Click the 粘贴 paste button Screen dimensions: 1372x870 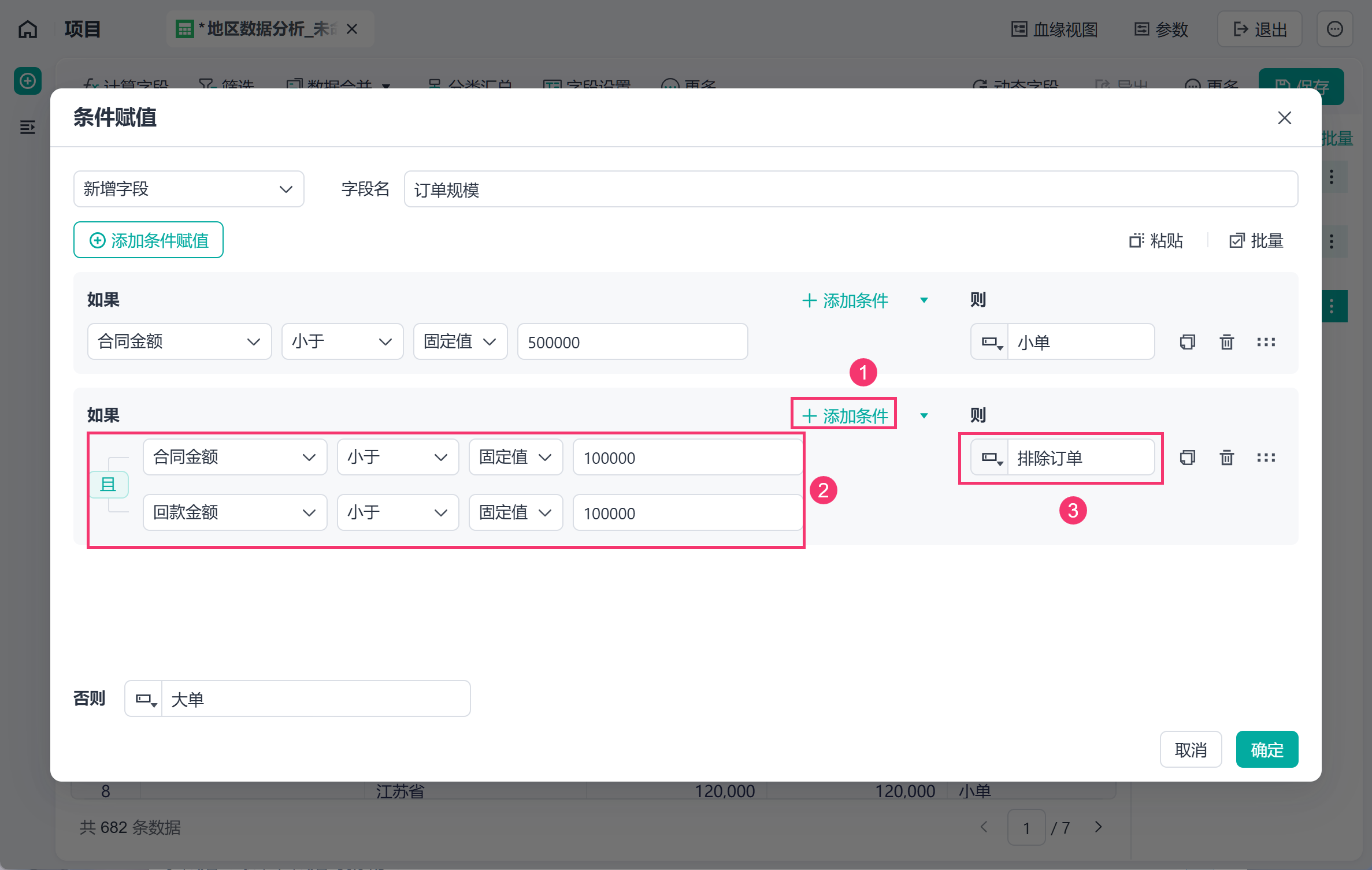point(1156,240)
